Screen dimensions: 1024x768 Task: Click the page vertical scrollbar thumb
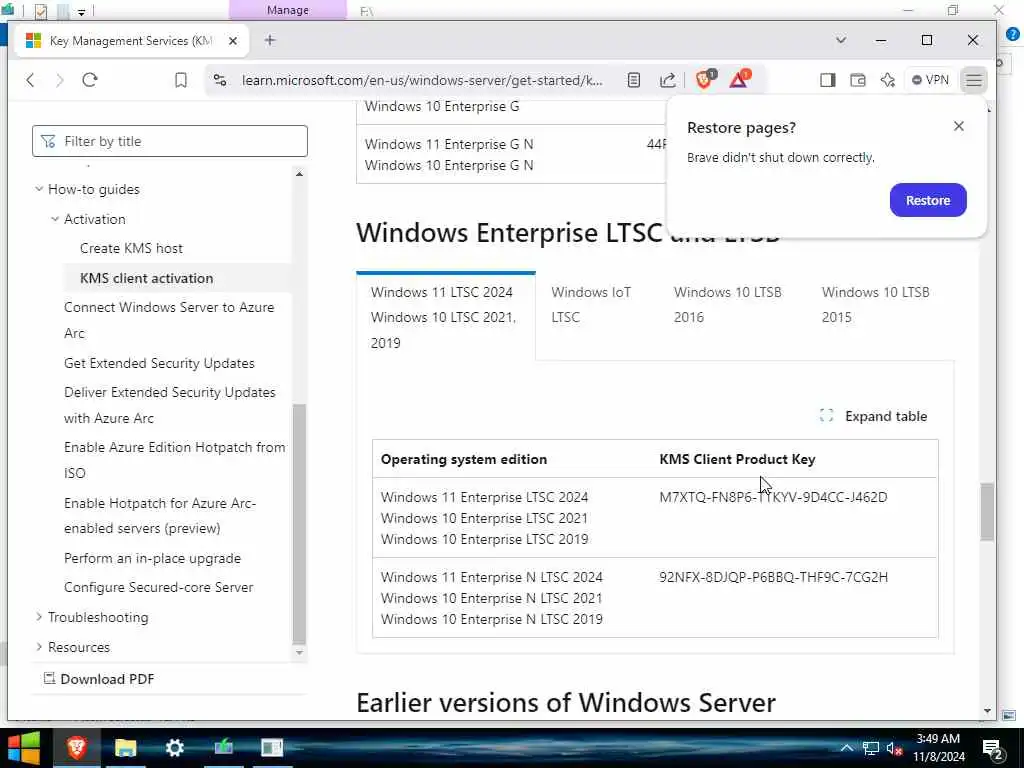(987, 511)
